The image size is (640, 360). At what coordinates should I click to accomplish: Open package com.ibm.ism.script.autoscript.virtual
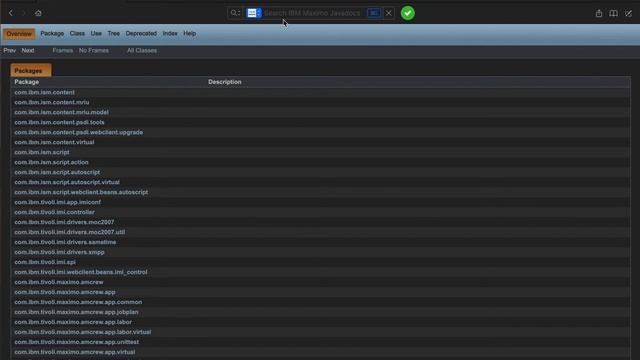coord(67,182)
